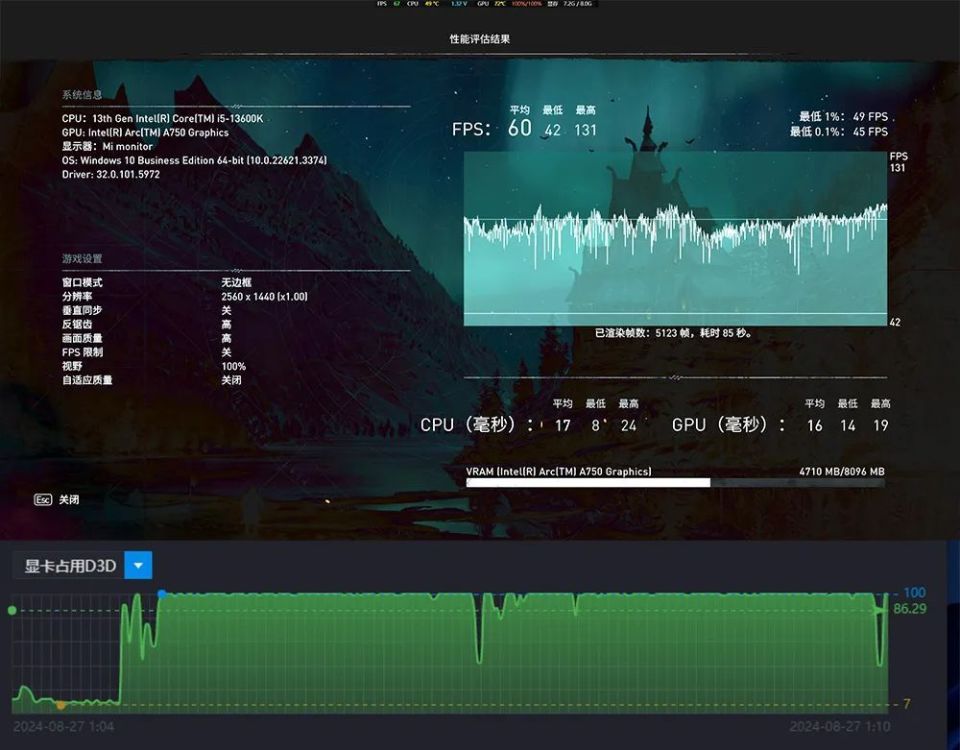960x750 pixels.
Task: Click the 自适应质量 setting label
Action: (x=87, y=380)
